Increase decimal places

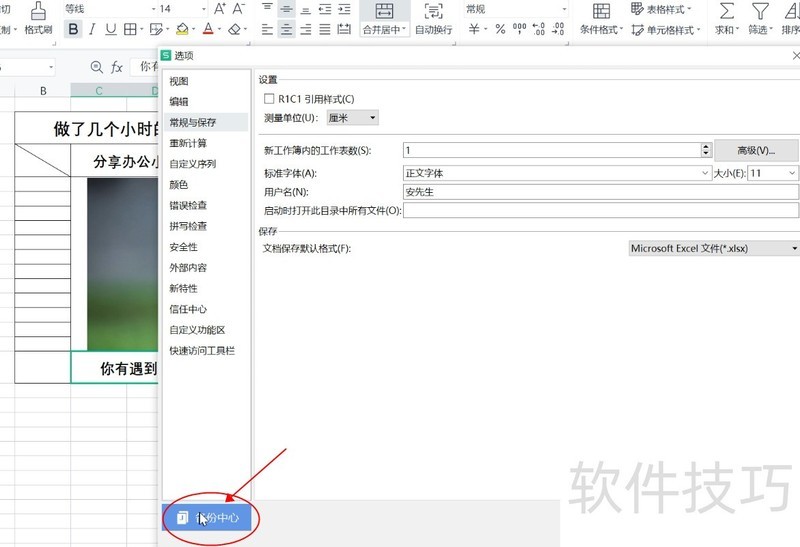[538, 29]
